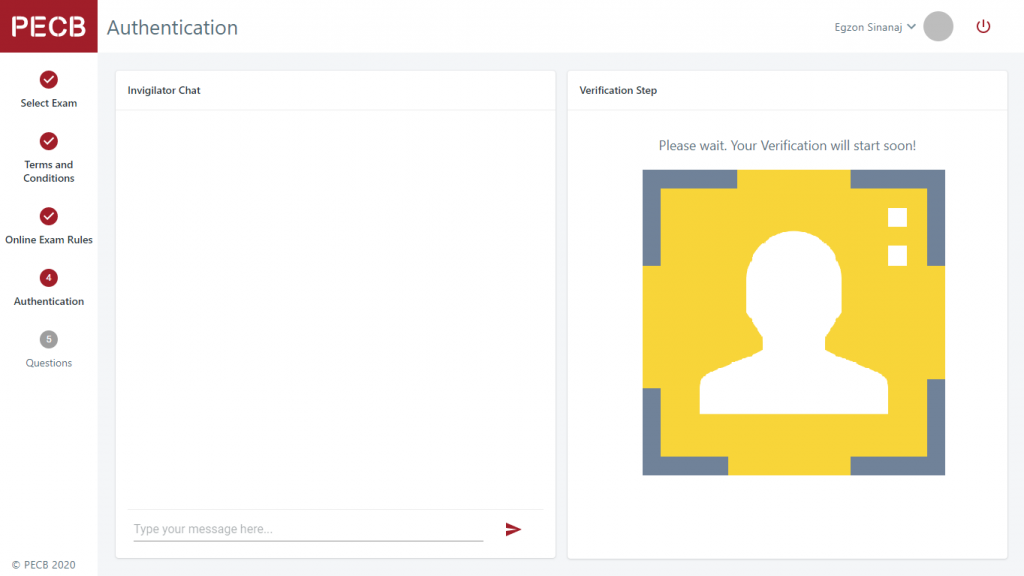The image size is (1024, 576).
Task: Expand the user menu chevron arrow
Action: click(x=911, y=27)
